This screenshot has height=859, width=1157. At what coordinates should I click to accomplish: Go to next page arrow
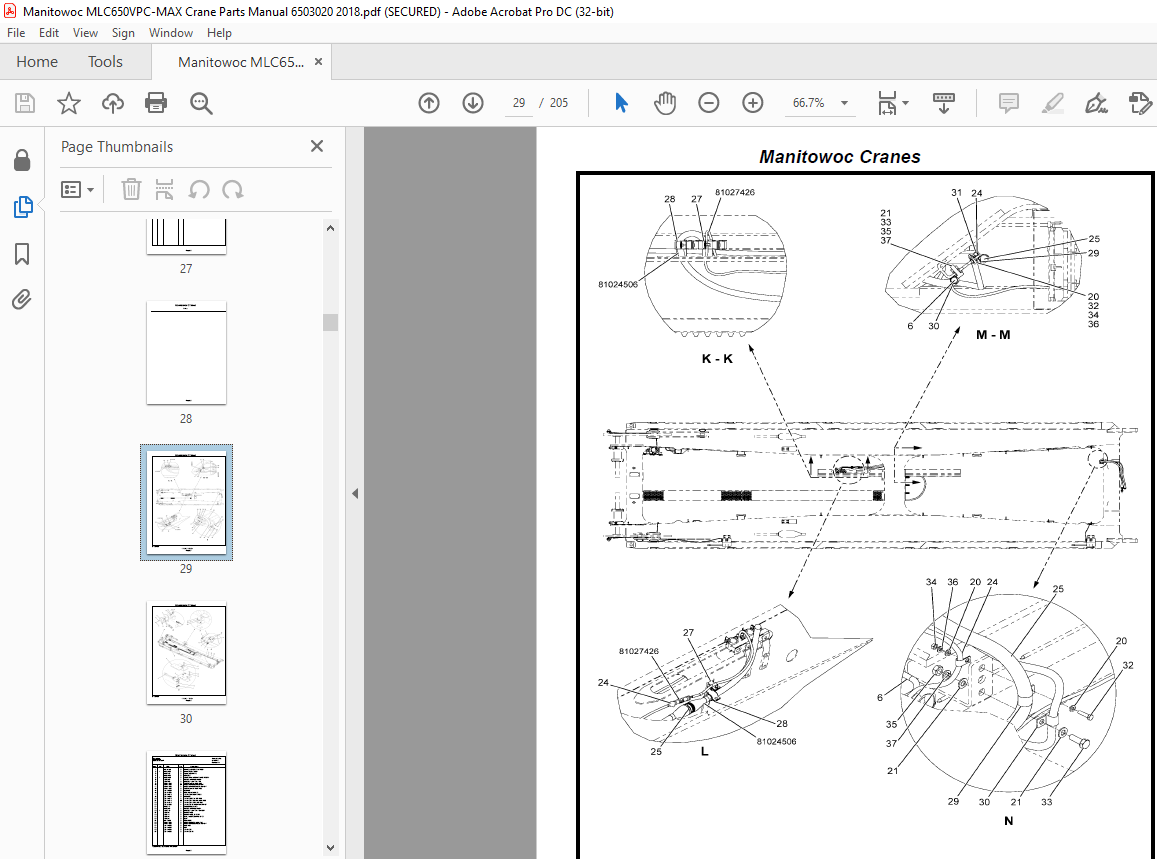pos(473,103)
